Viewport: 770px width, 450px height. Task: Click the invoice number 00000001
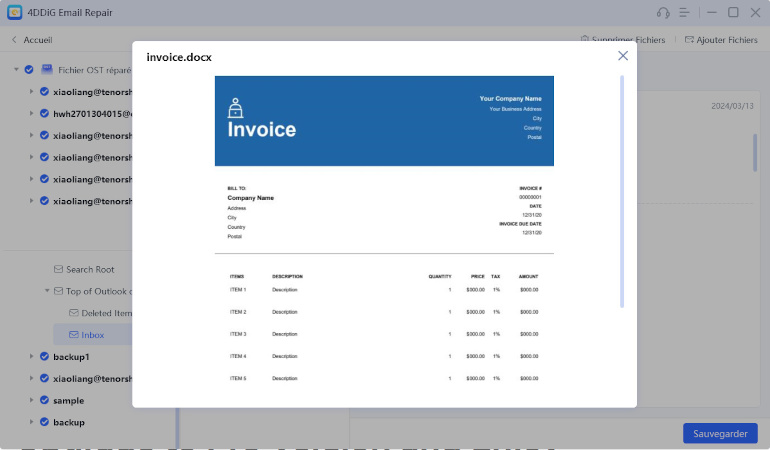click(530, 197)
